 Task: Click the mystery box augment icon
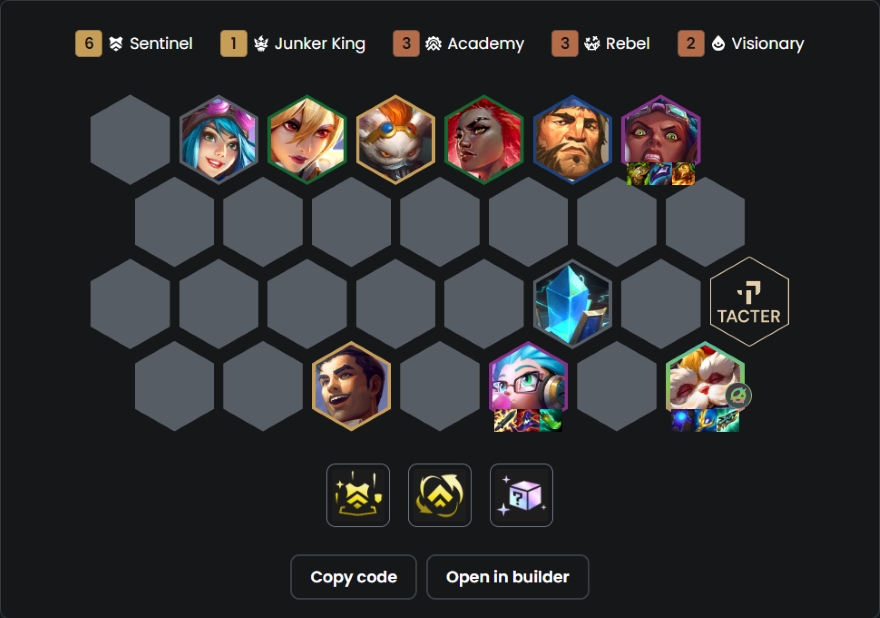pos(521,495)
